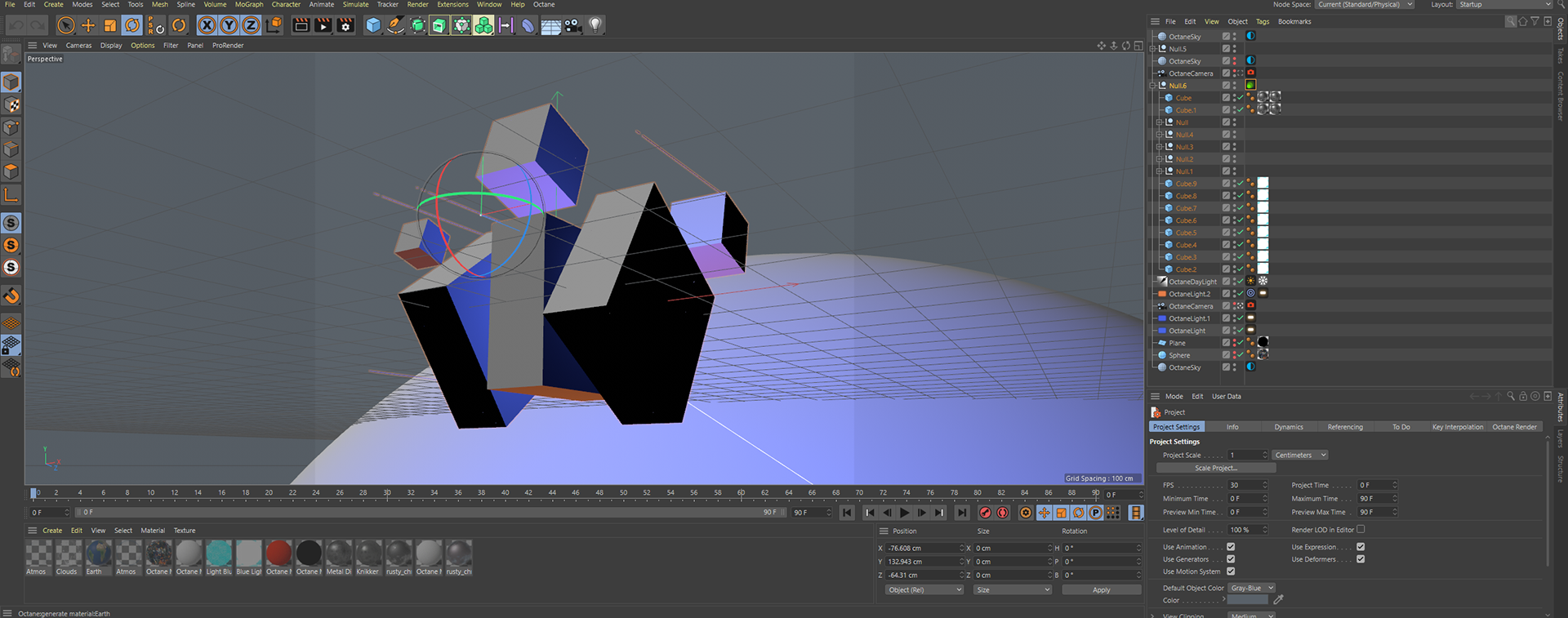Add a Camera object from toolbar
Viewport: 1568px width, 618px height.
point(573,25)
